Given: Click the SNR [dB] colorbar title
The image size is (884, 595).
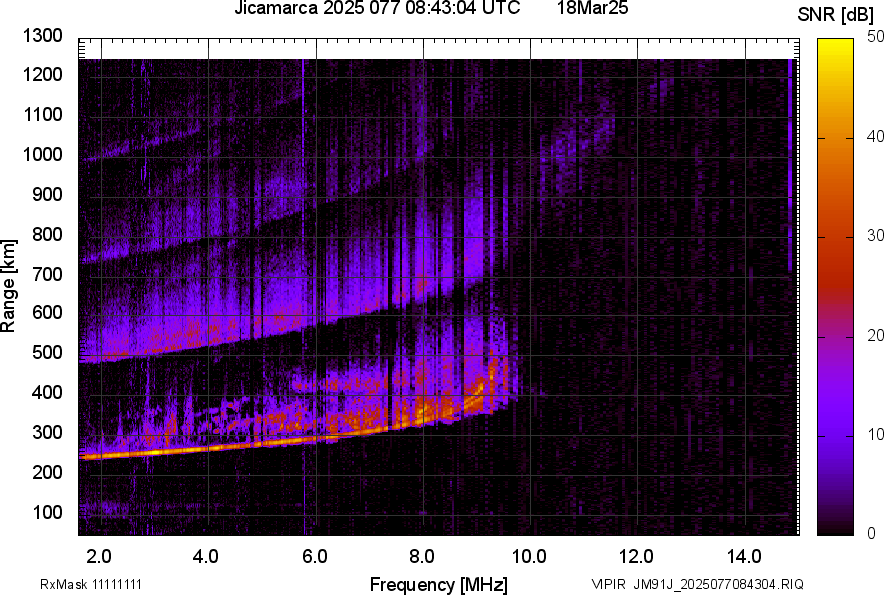Looking at the screenshot, I should tap(836, 15).
